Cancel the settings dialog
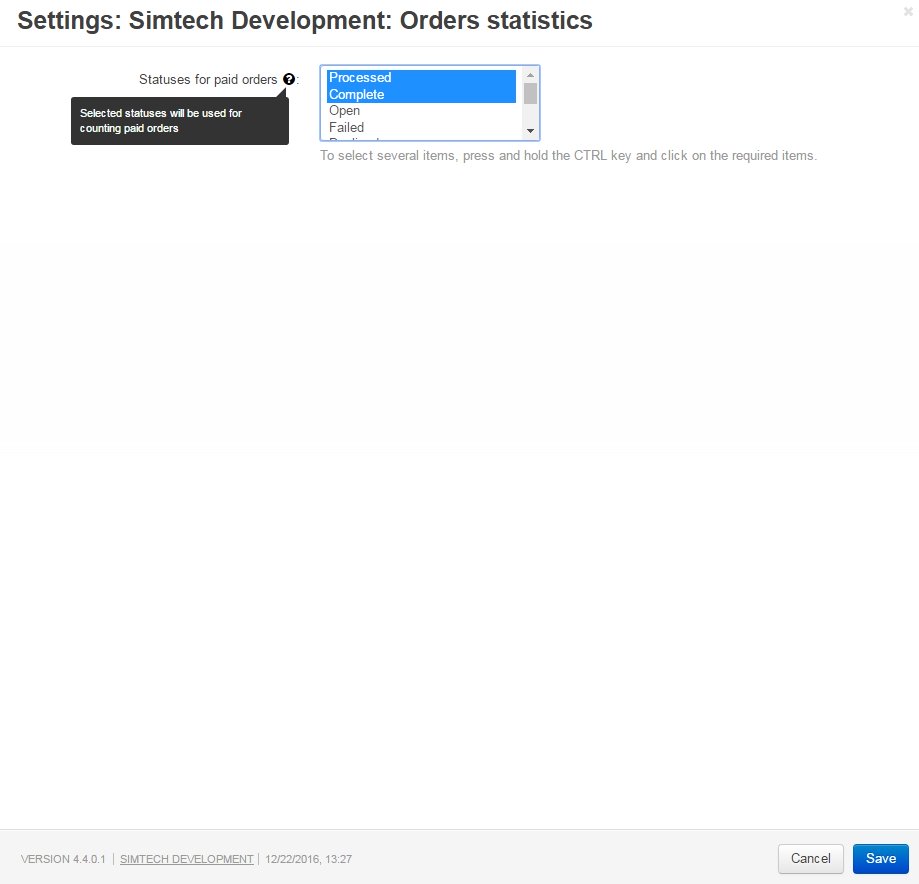 pos(811,859)
